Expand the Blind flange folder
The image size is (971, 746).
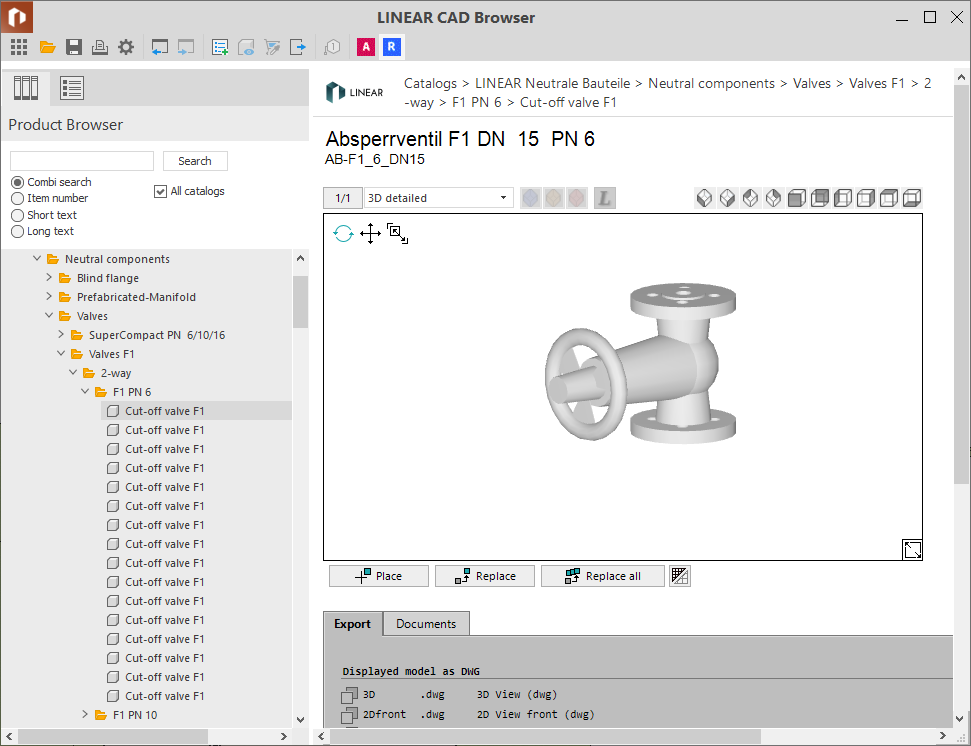49,278
